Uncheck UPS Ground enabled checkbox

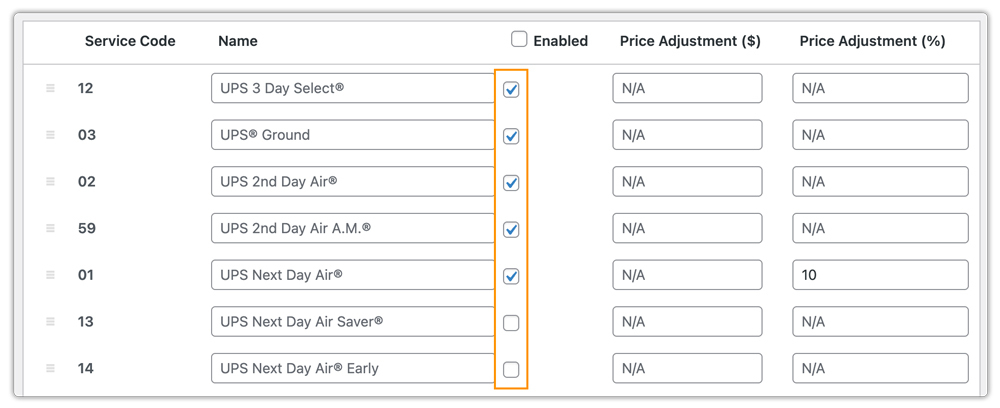pyautogui.click(x=511, y=136)
